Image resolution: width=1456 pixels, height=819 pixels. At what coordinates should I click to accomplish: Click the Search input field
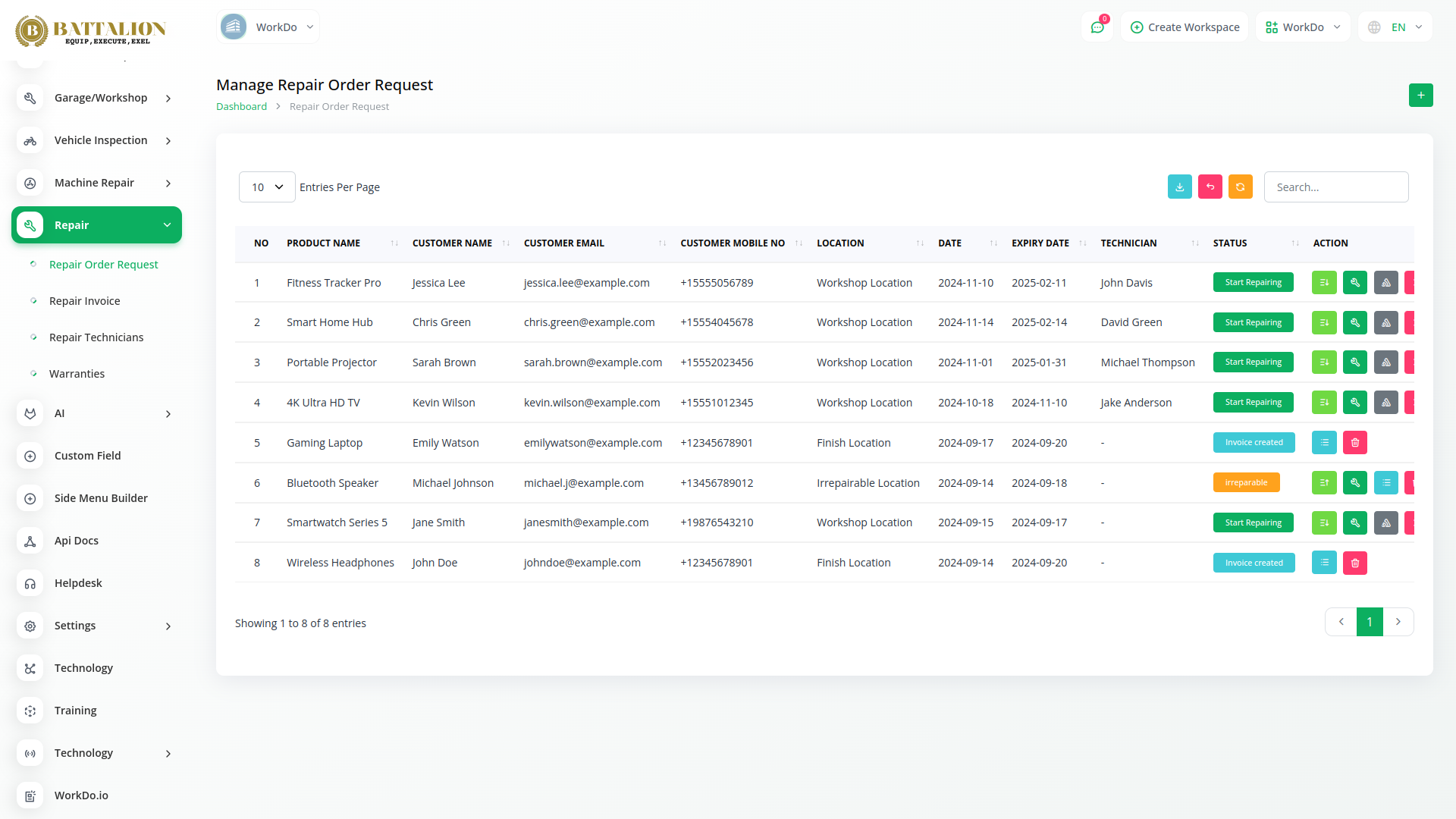1335,187
